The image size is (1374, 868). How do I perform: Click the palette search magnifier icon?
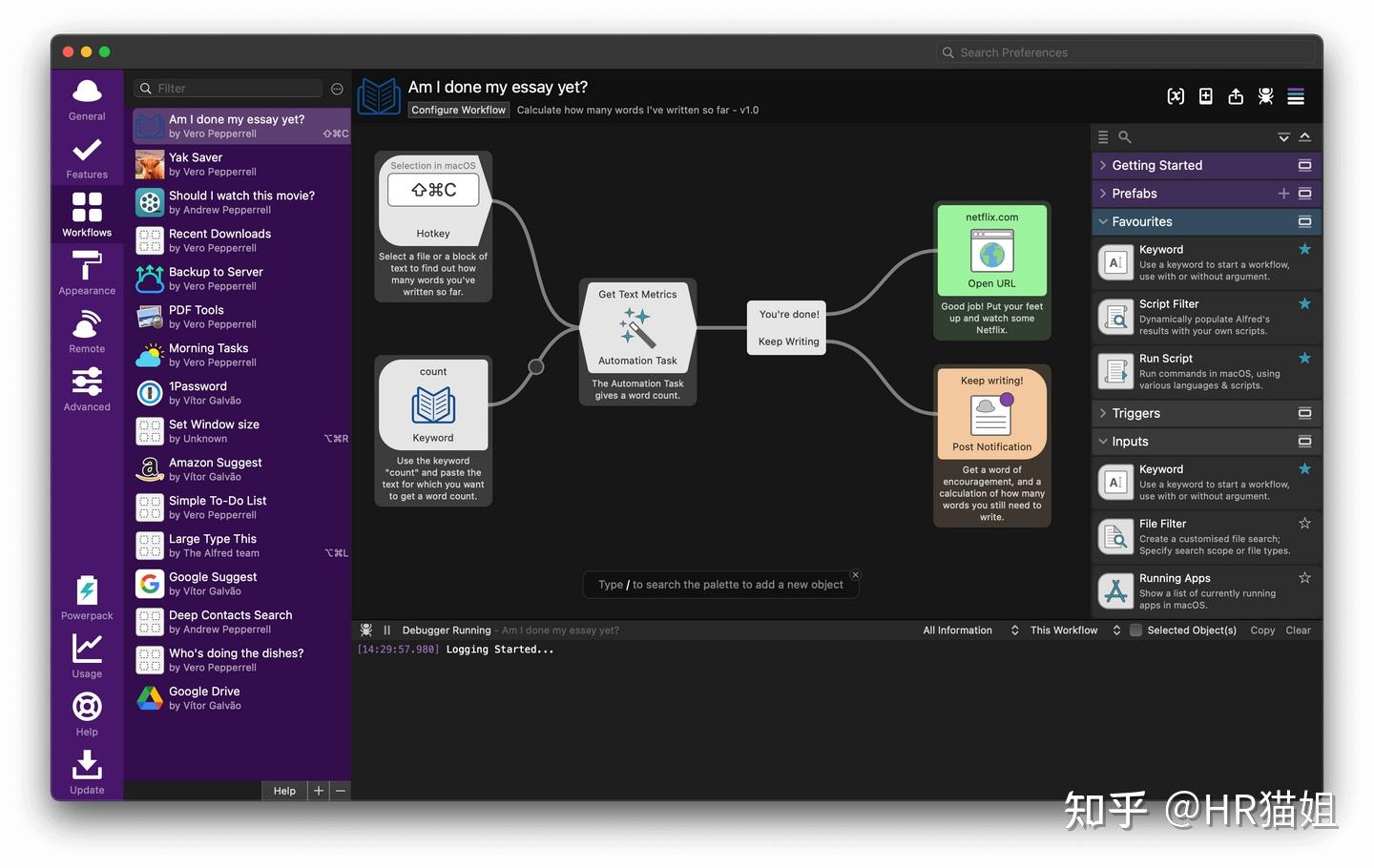coord(1125,137)
